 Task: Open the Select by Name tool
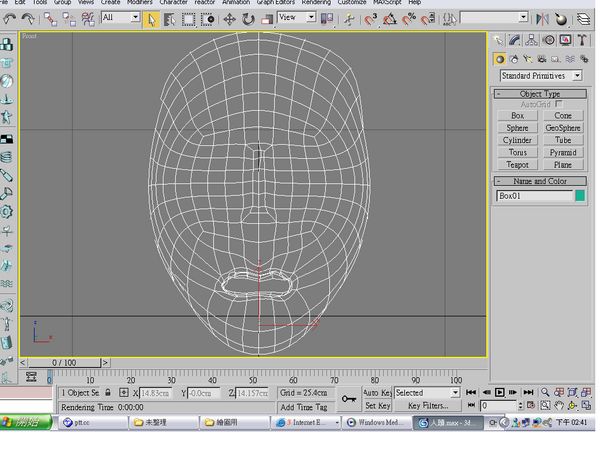pos(170,19)
